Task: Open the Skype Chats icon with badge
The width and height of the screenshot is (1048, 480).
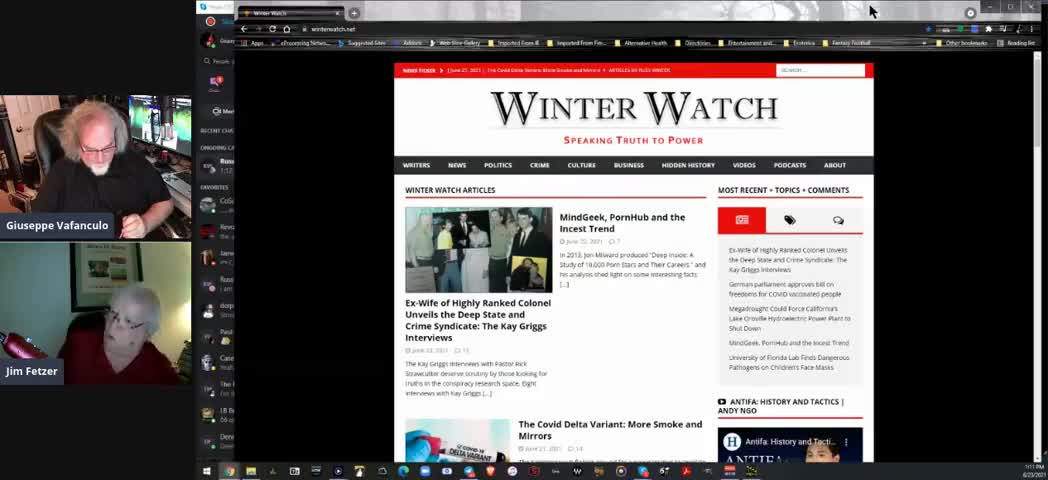Action: 215,84
